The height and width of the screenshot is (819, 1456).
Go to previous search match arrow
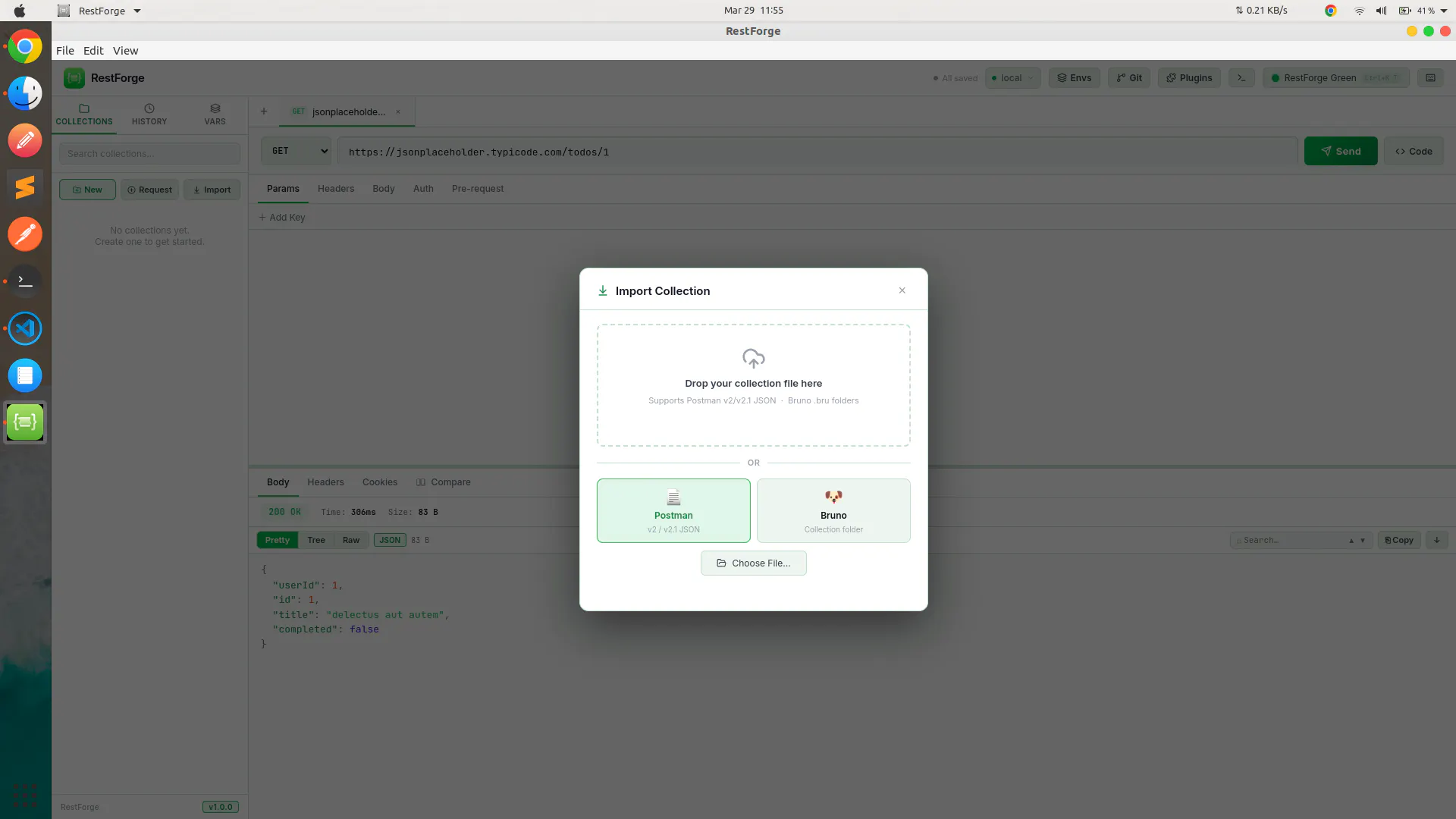[x=1351, y=541]
